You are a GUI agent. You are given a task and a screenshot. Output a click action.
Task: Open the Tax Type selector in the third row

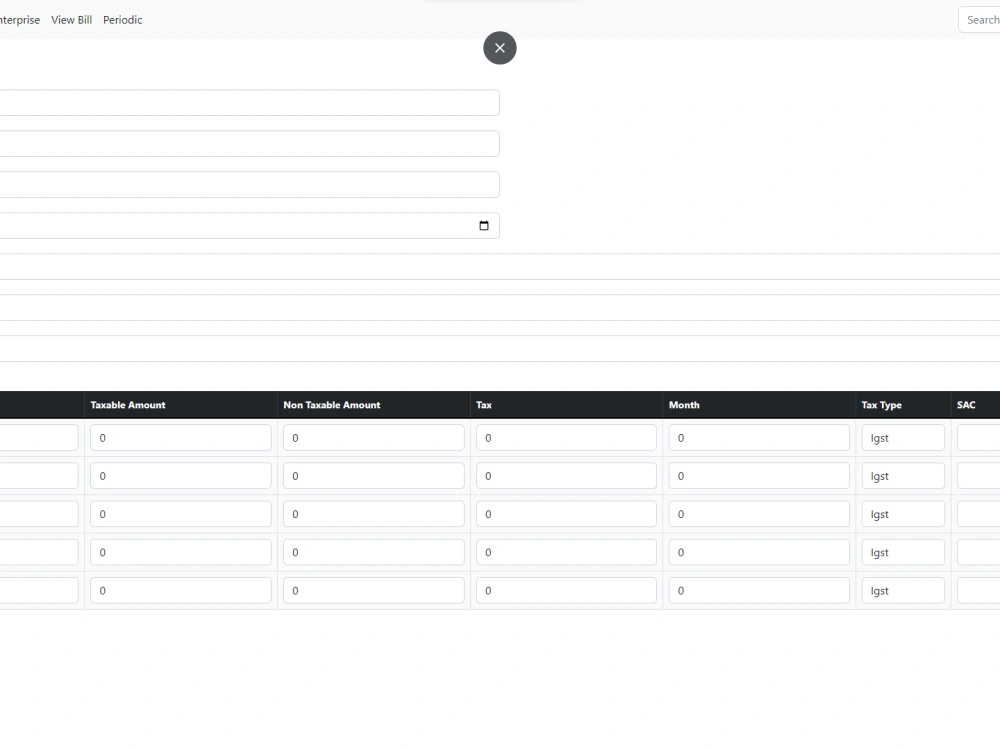point(902,513)
